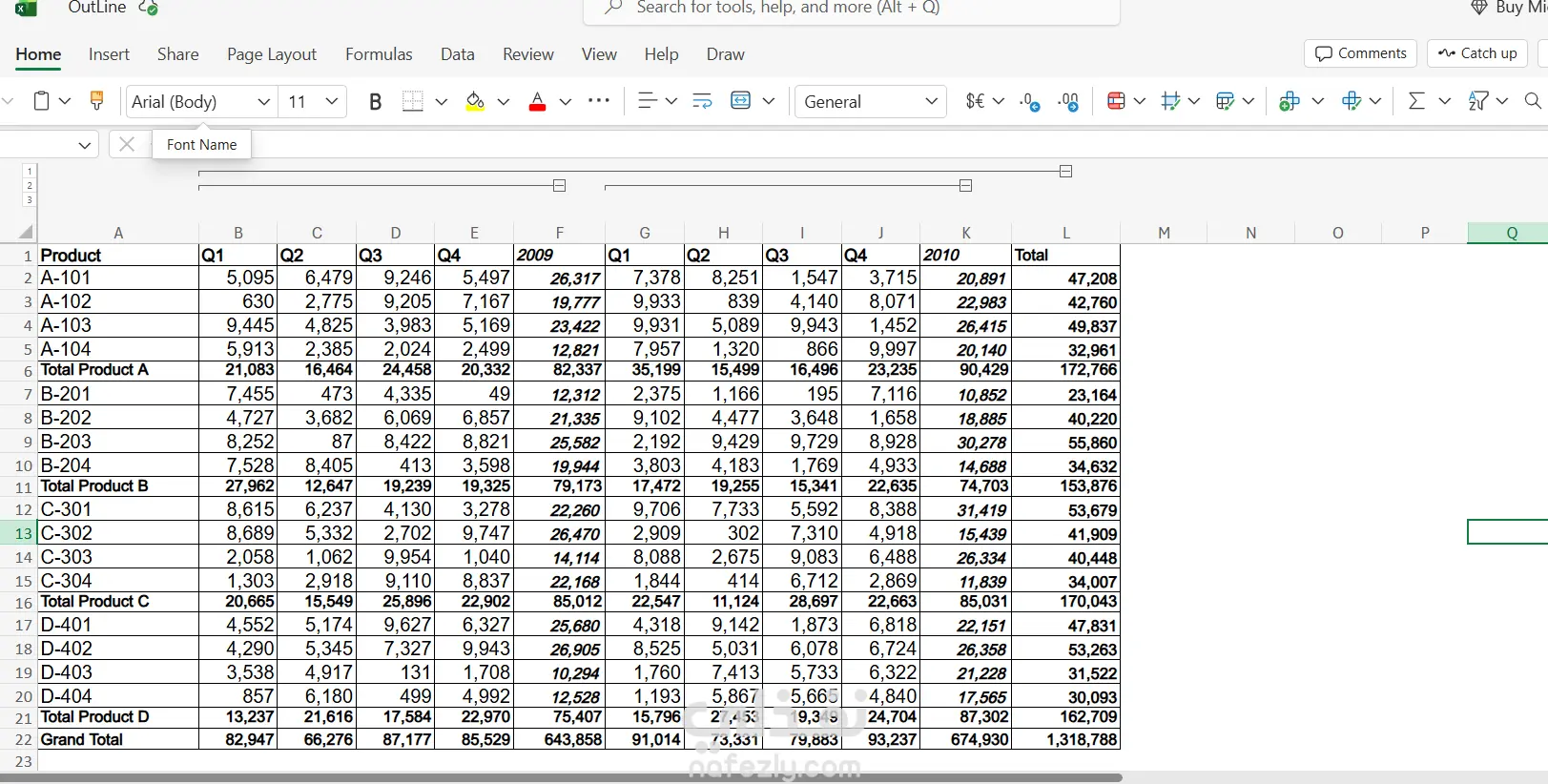
Task: Select the Grand Total cell
Action: point(118,739)
